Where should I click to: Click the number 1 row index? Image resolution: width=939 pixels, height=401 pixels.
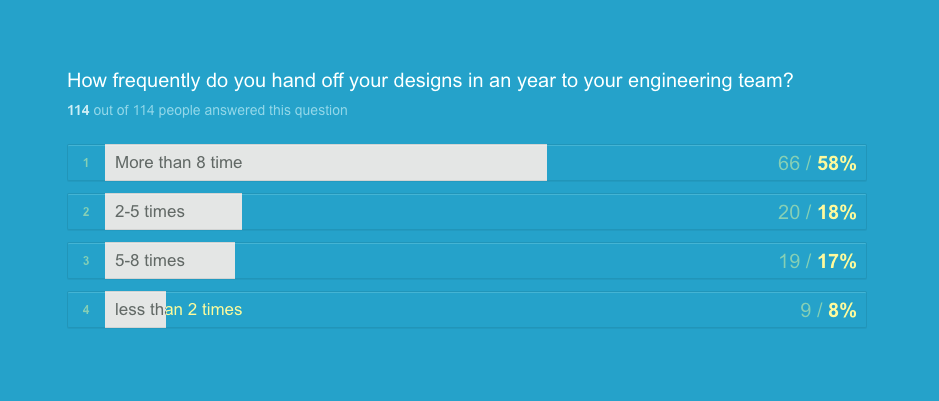[x=86, y=163]
